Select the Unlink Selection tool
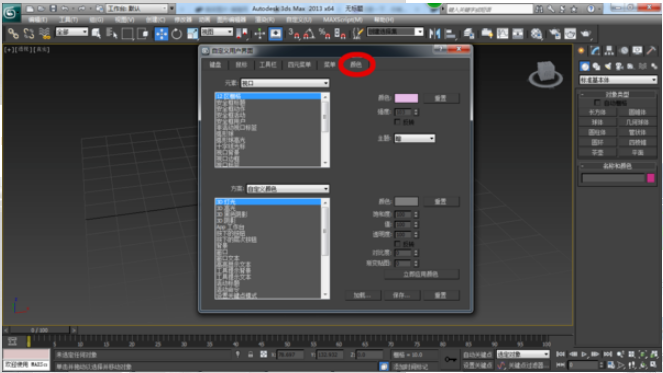 pos(29,34)
